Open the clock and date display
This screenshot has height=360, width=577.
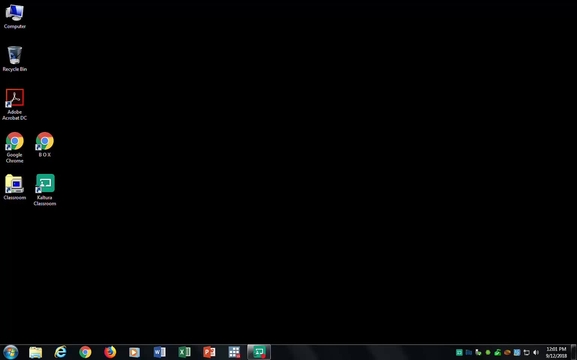click(556, 352)
